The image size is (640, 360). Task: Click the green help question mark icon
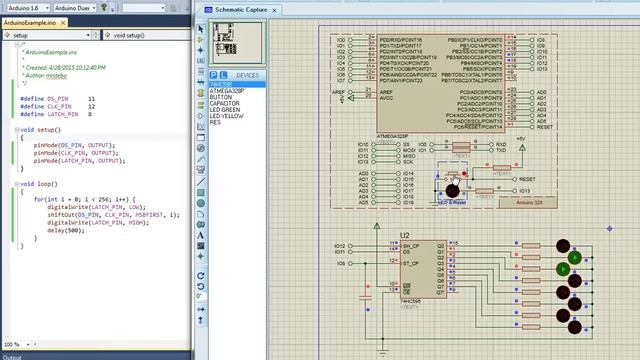[104, 7]
